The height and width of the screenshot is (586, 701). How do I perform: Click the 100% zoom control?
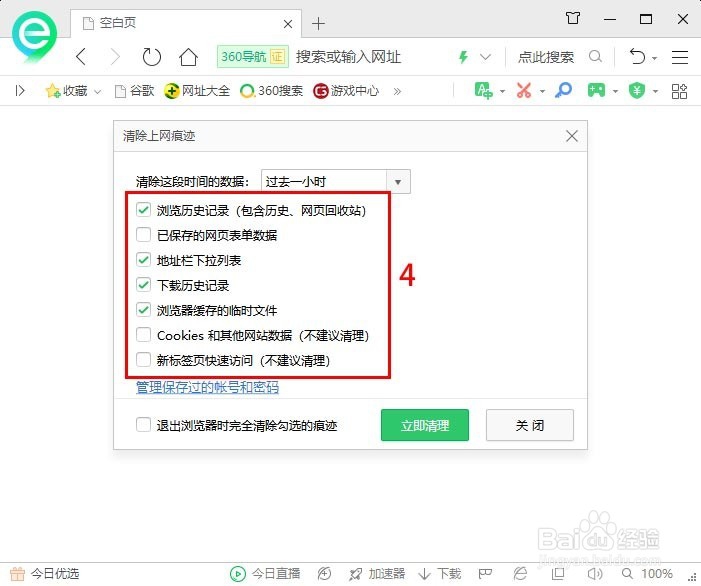pos(648,573)
